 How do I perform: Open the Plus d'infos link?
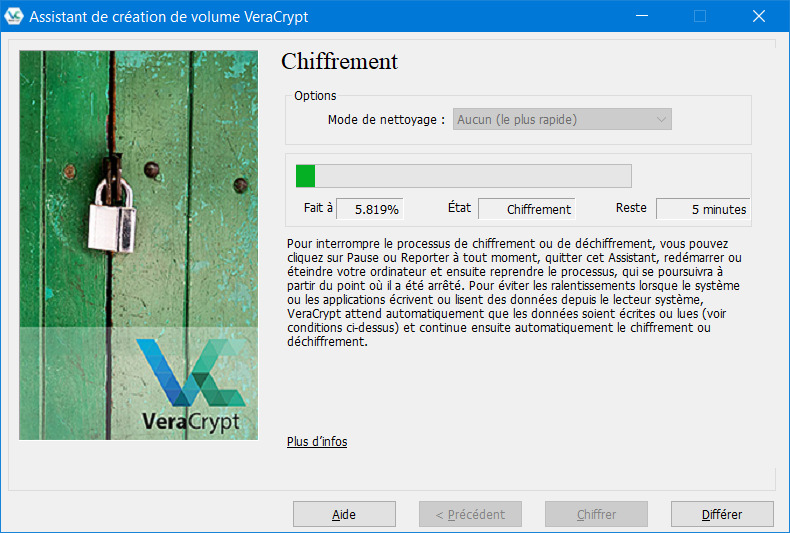317,441
